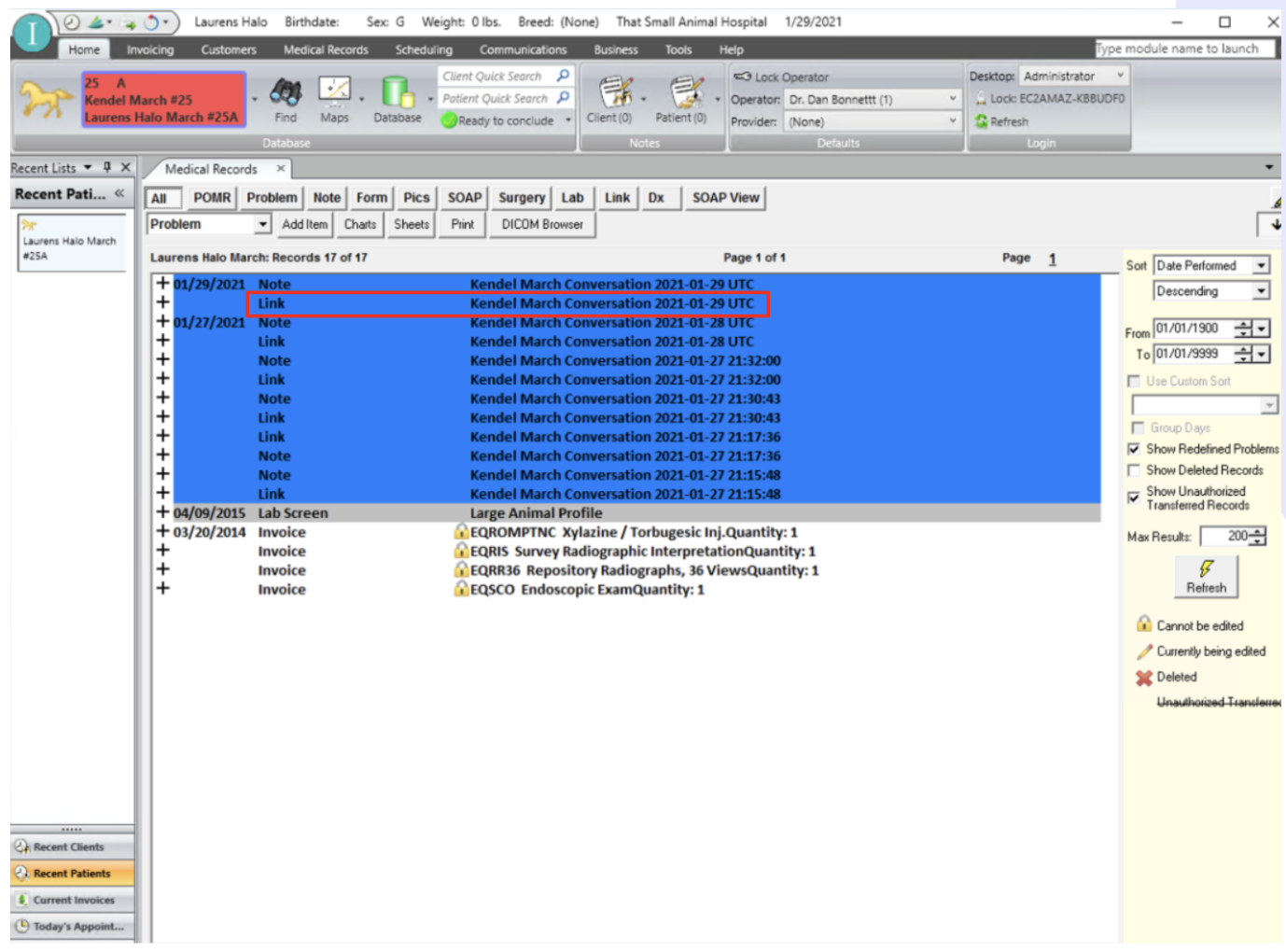Uncheck Show Redefined Problems

point(1134,449)
